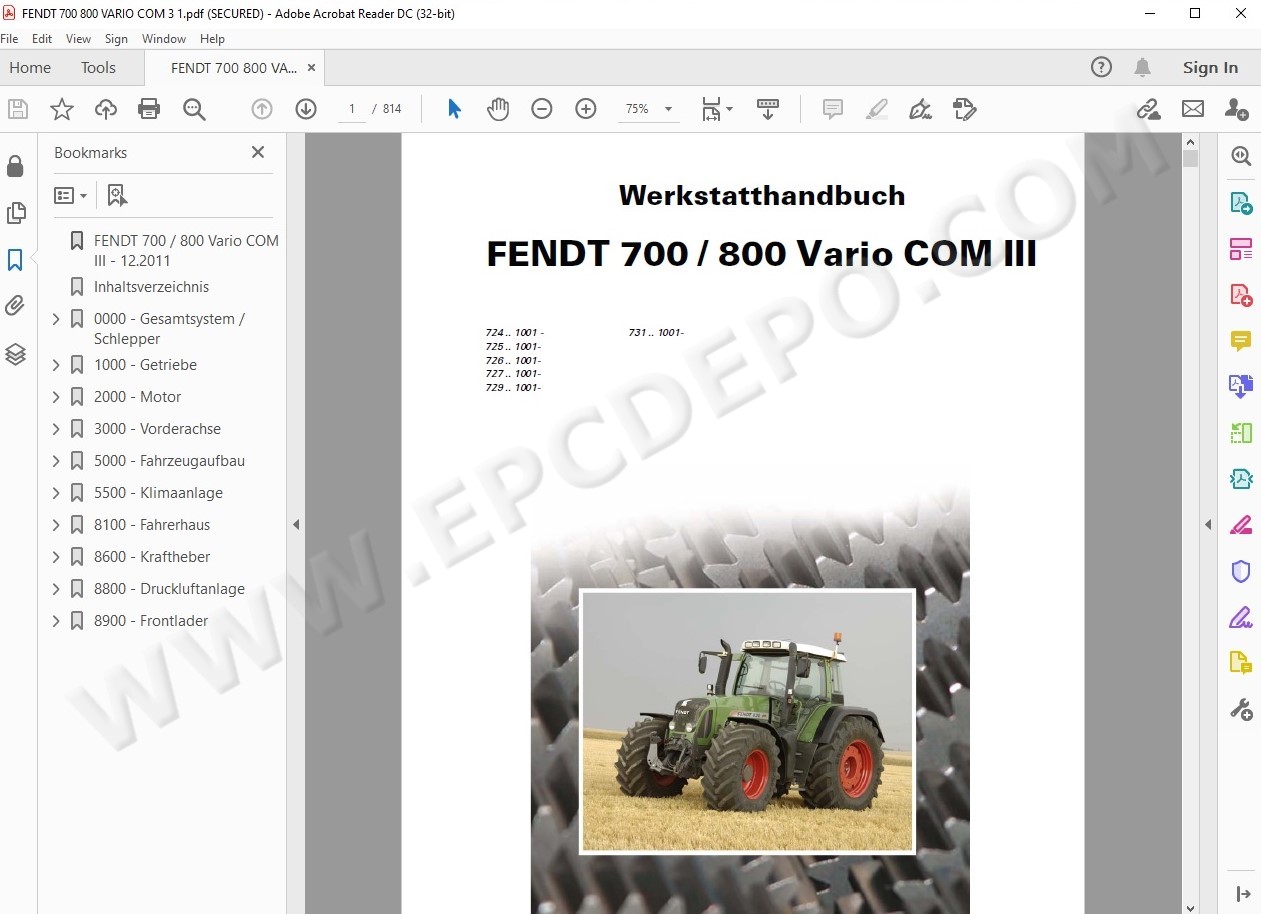1261x914 pixels.
Task: Switch to the Home tab
Action: [30, 68]
